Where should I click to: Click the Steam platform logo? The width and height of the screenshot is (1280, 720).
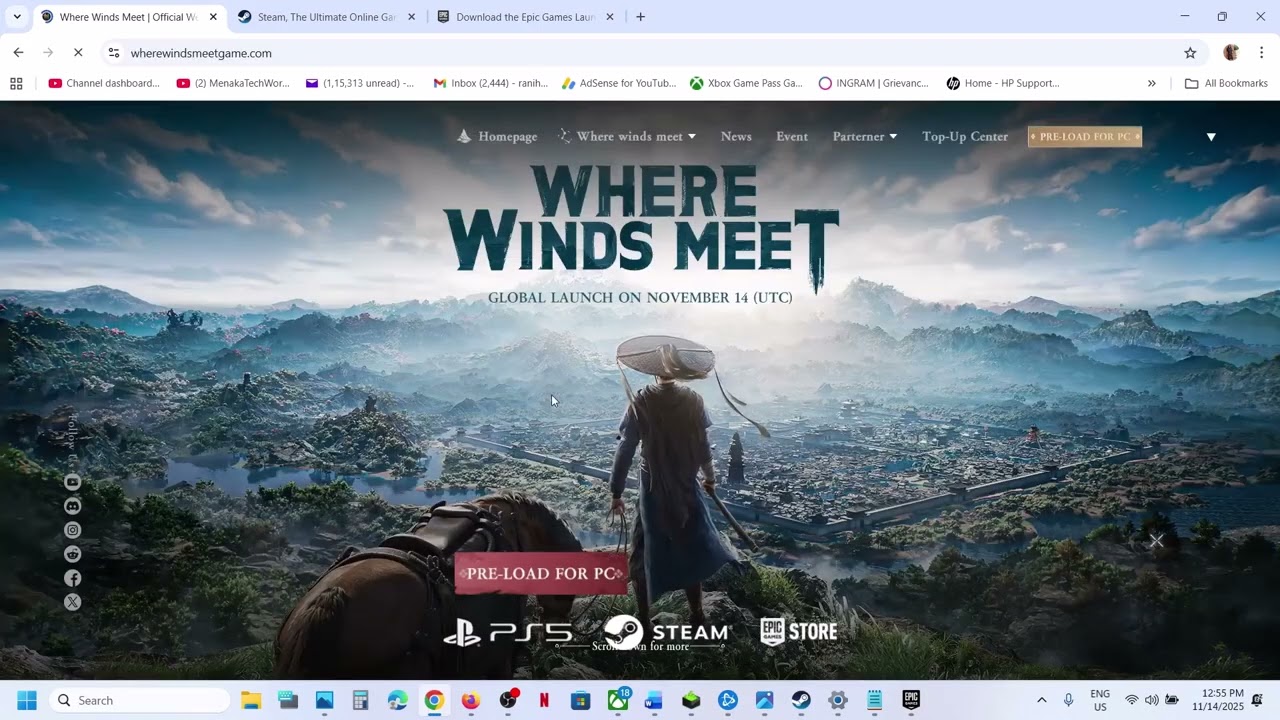(667, 632)
